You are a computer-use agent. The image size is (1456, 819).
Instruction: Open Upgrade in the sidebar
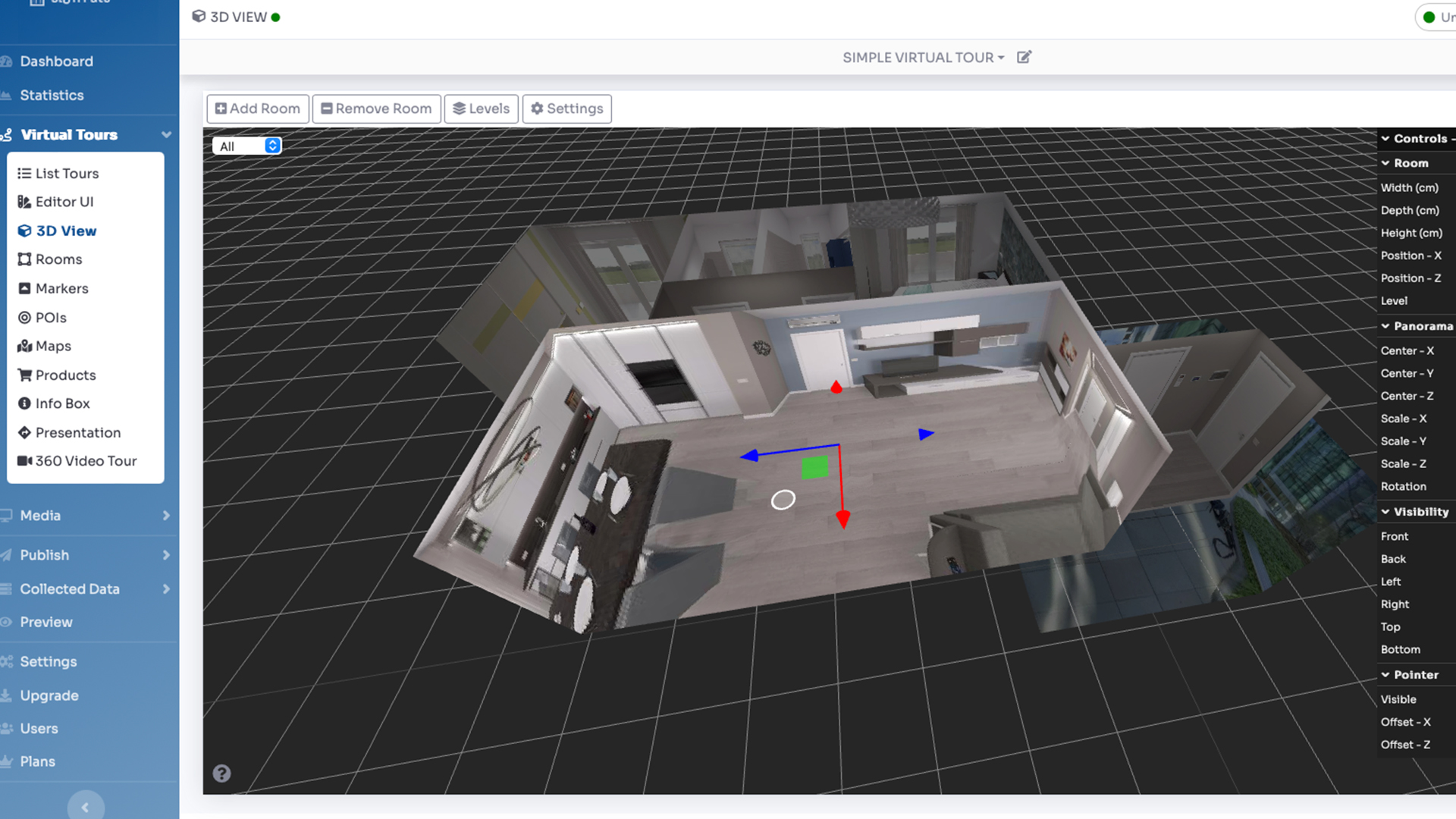coord(49,696)
